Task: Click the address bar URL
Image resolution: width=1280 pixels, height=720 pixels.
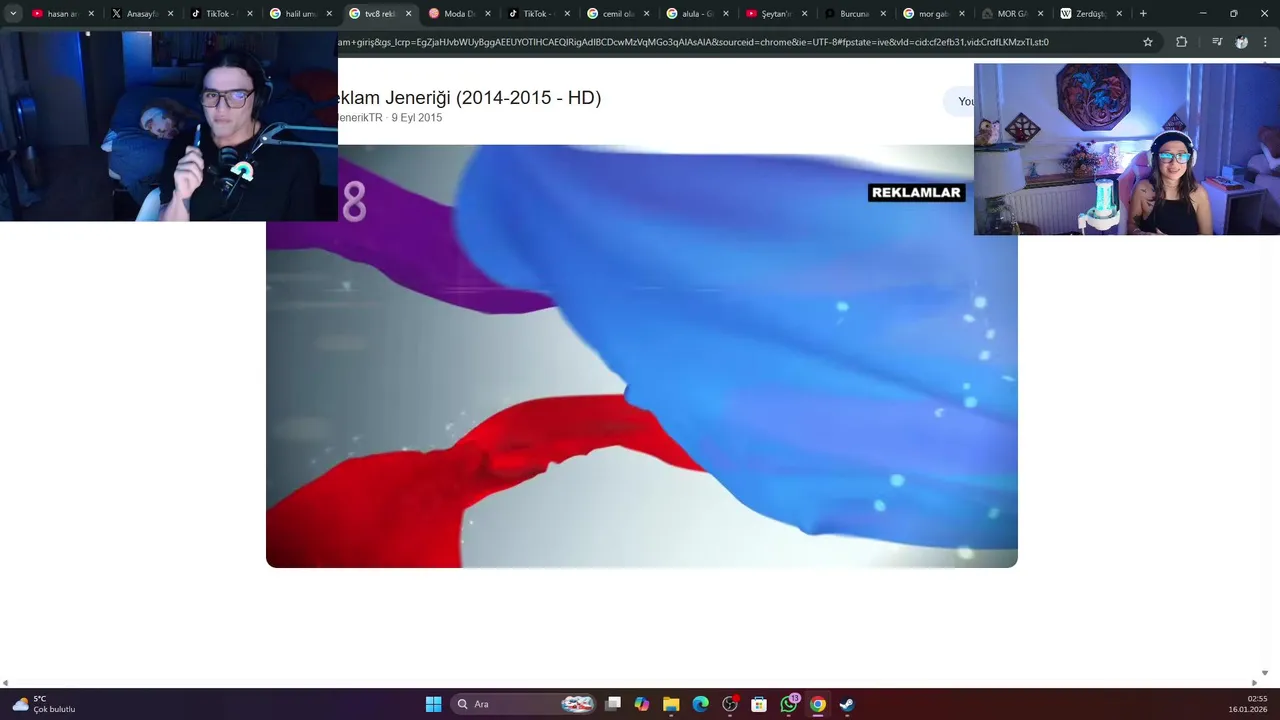Action: 693,42
